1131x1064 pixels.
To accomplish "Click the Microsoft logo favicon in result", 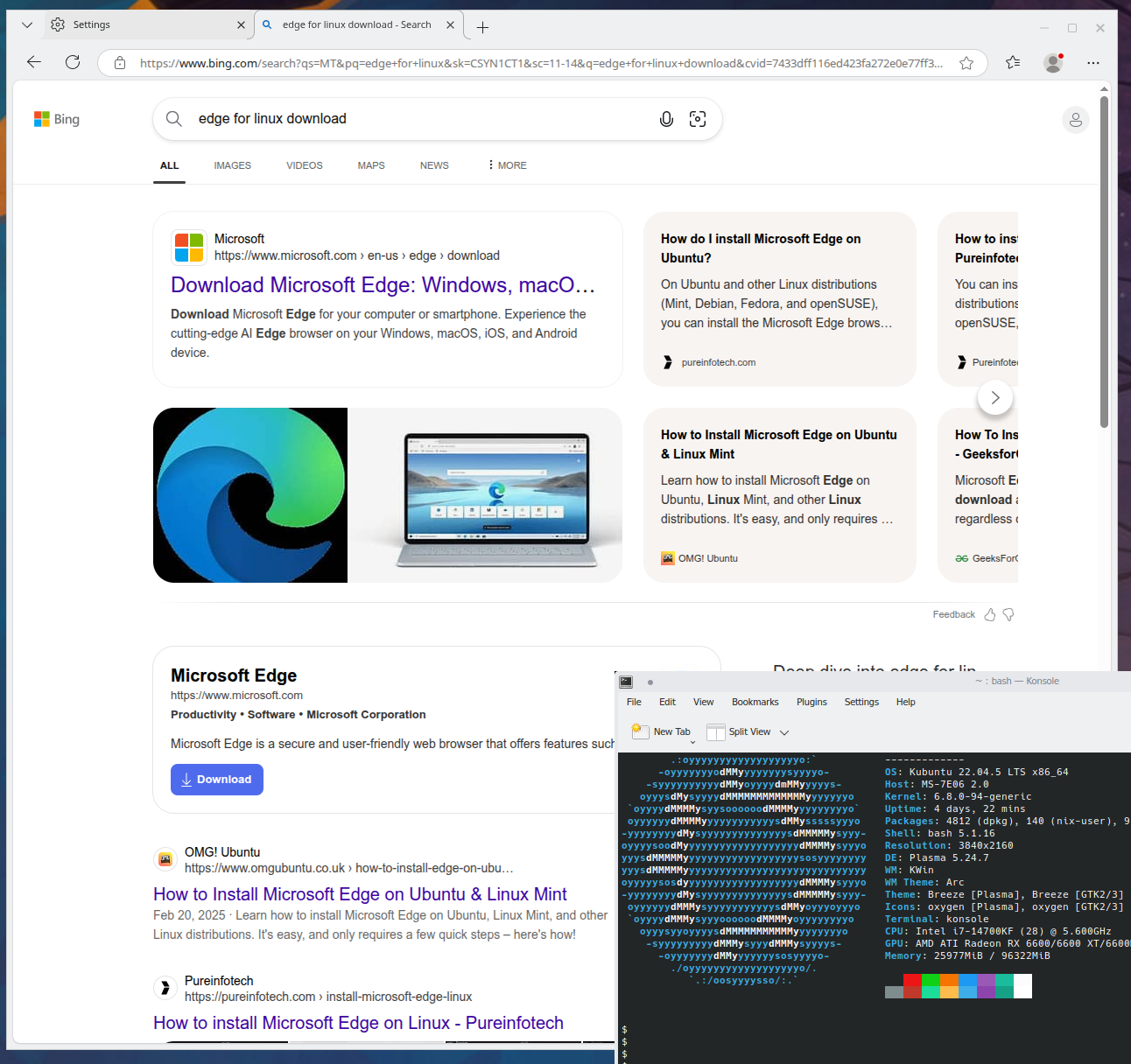I will coord(188,247).
